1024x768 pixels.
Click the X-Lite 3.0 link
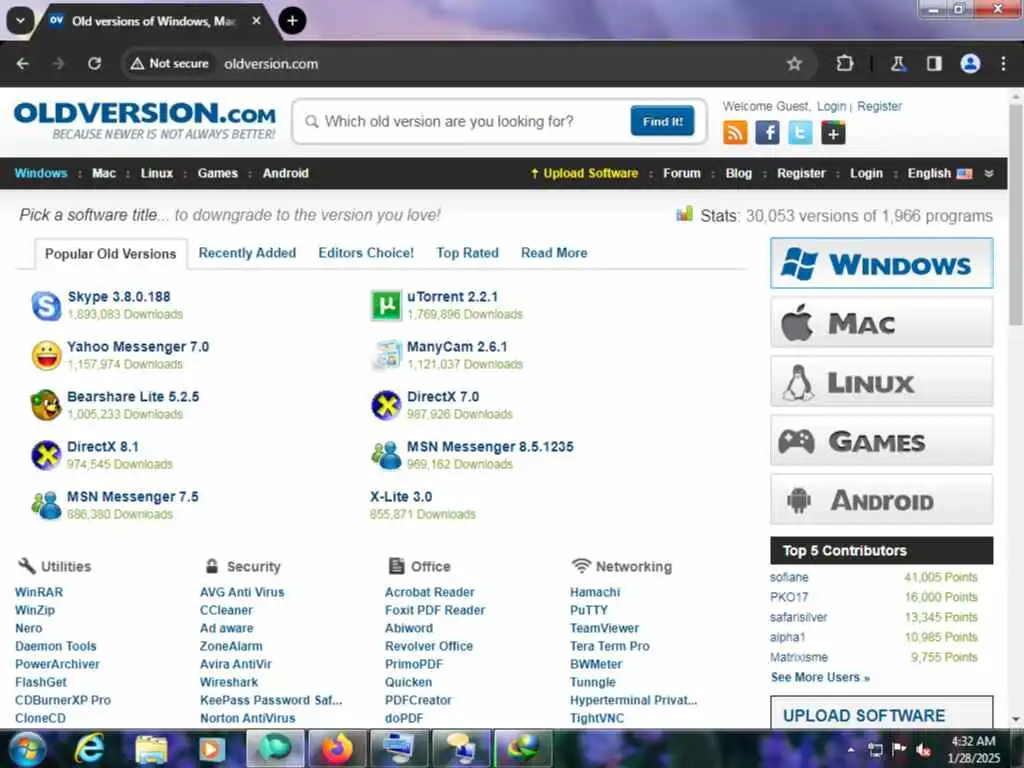[401, 497]
